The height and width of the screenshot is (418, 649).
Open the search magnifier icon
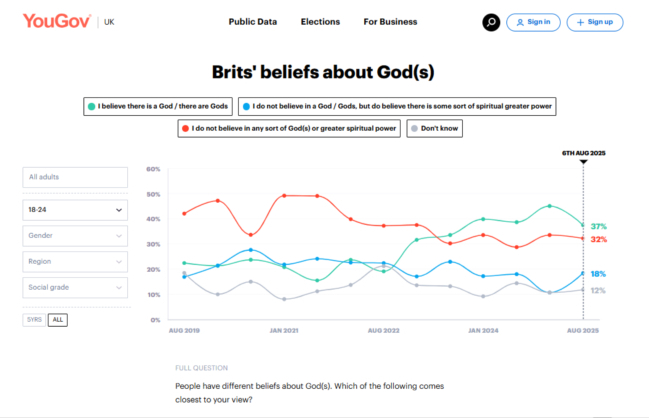point(490,22)
